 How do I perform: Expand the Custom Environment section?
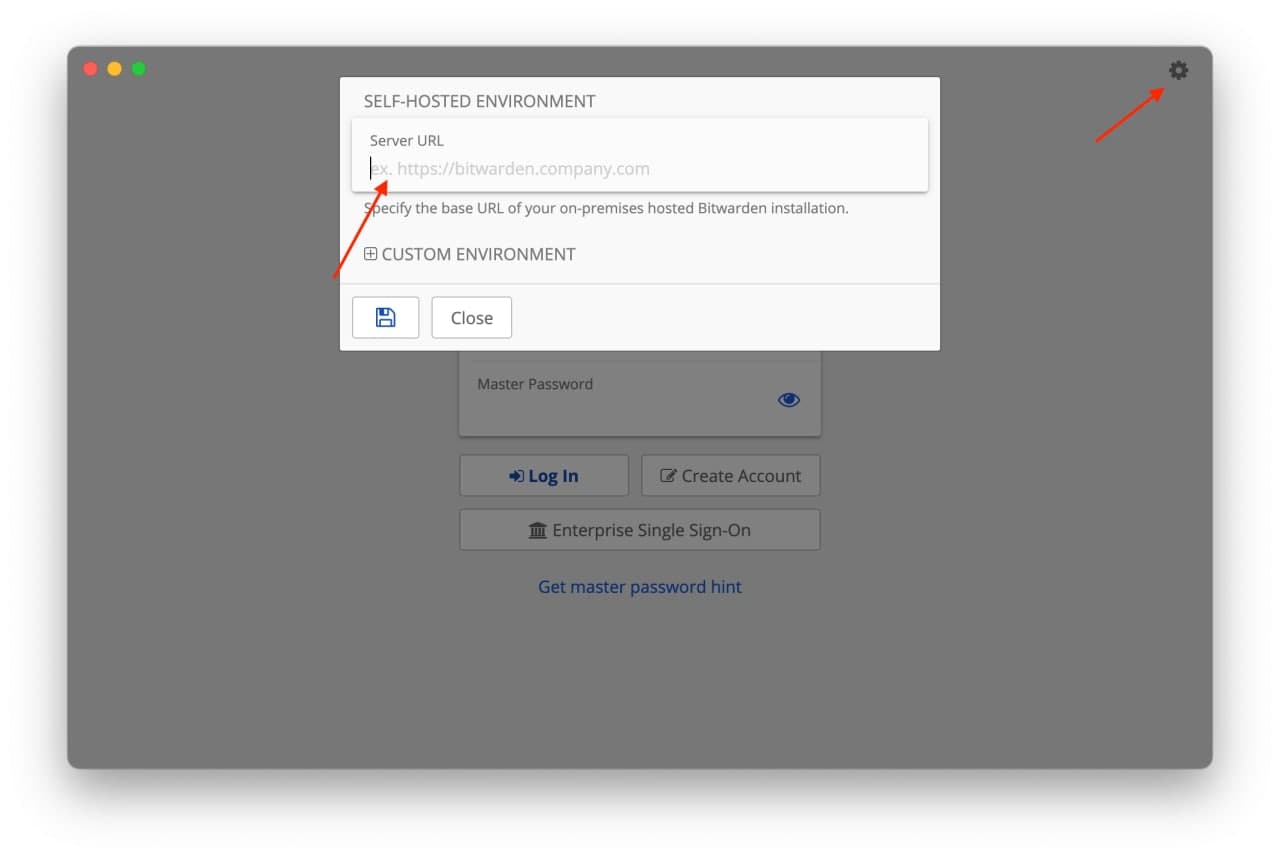pos(469,254)
